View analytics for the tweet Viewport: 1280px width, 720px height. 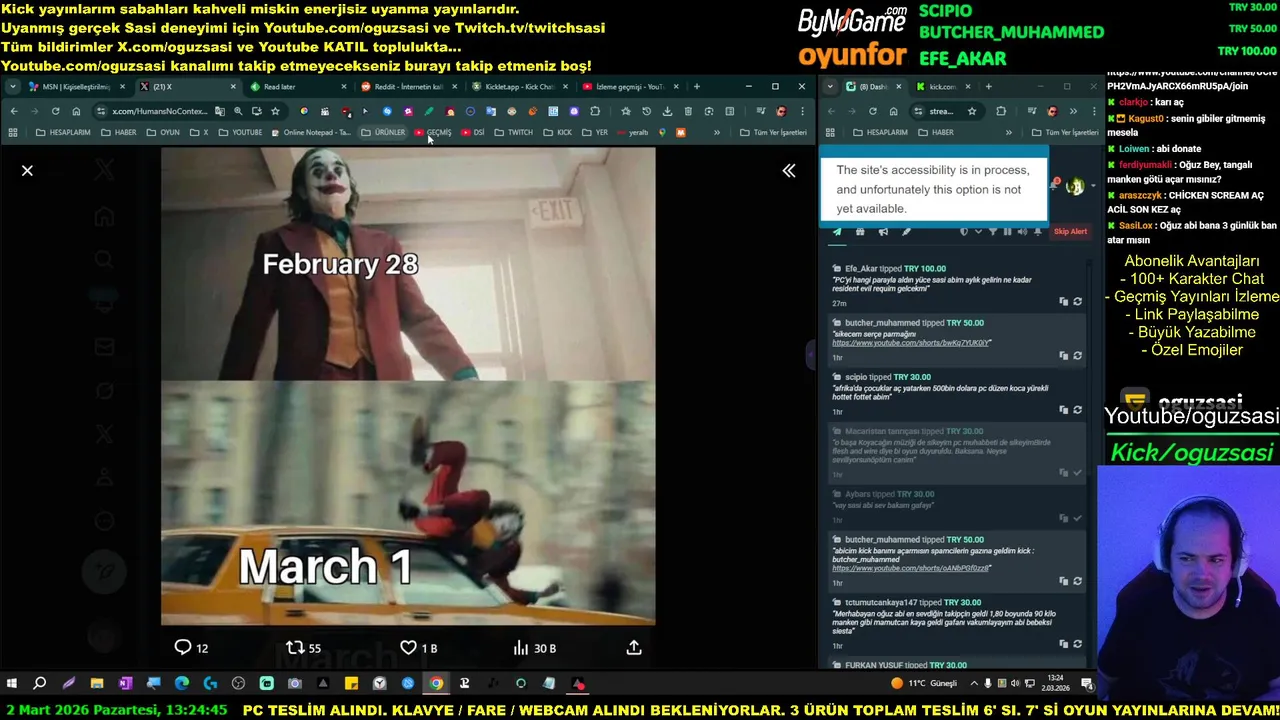[x=534, y=648]
